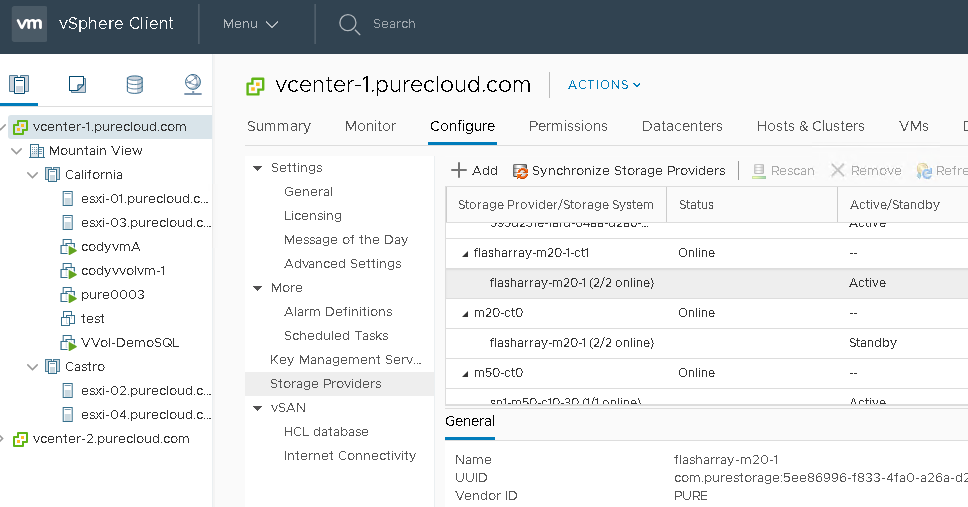Screen dimensions: 968x507
Task: Collapse the California cluster node
Action: 32,175
